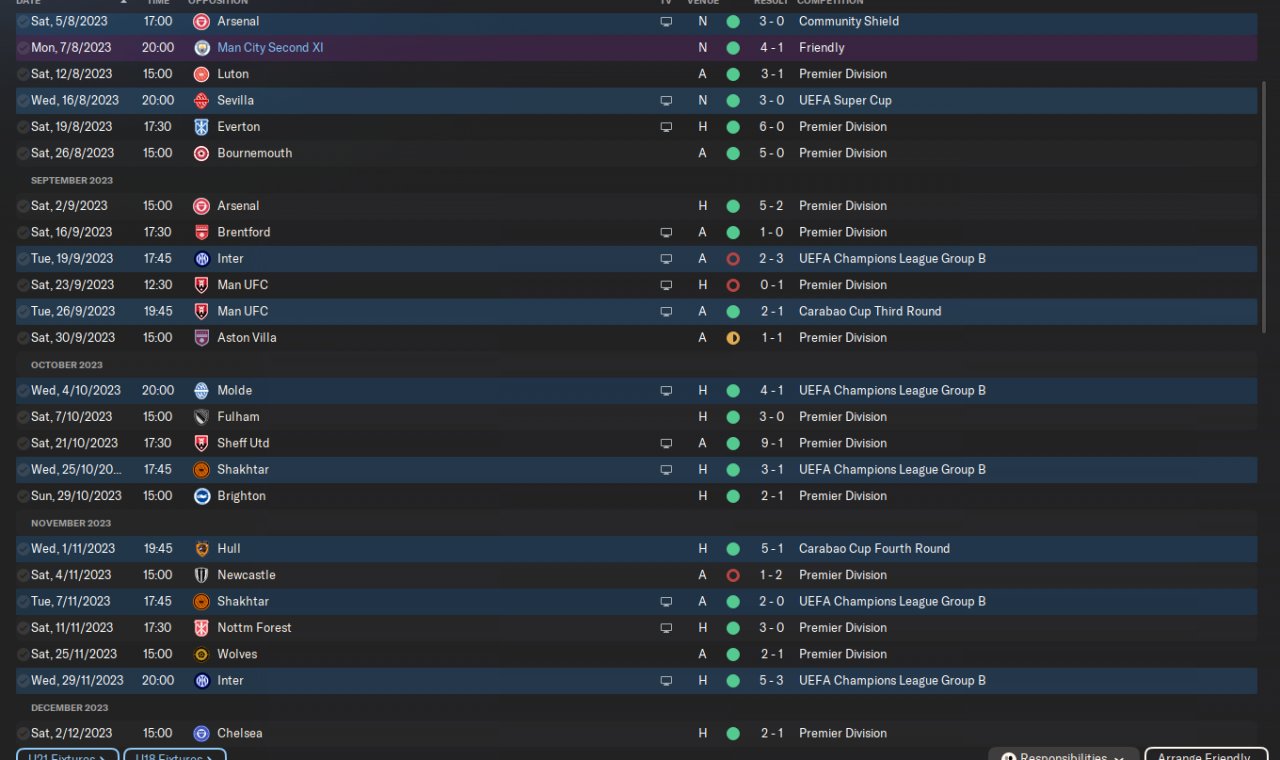The width and height of the screenshot is (1280, 760).
Task: Click the Hull club badge icon
Action: pyautogui.click(x=201, y=548)
